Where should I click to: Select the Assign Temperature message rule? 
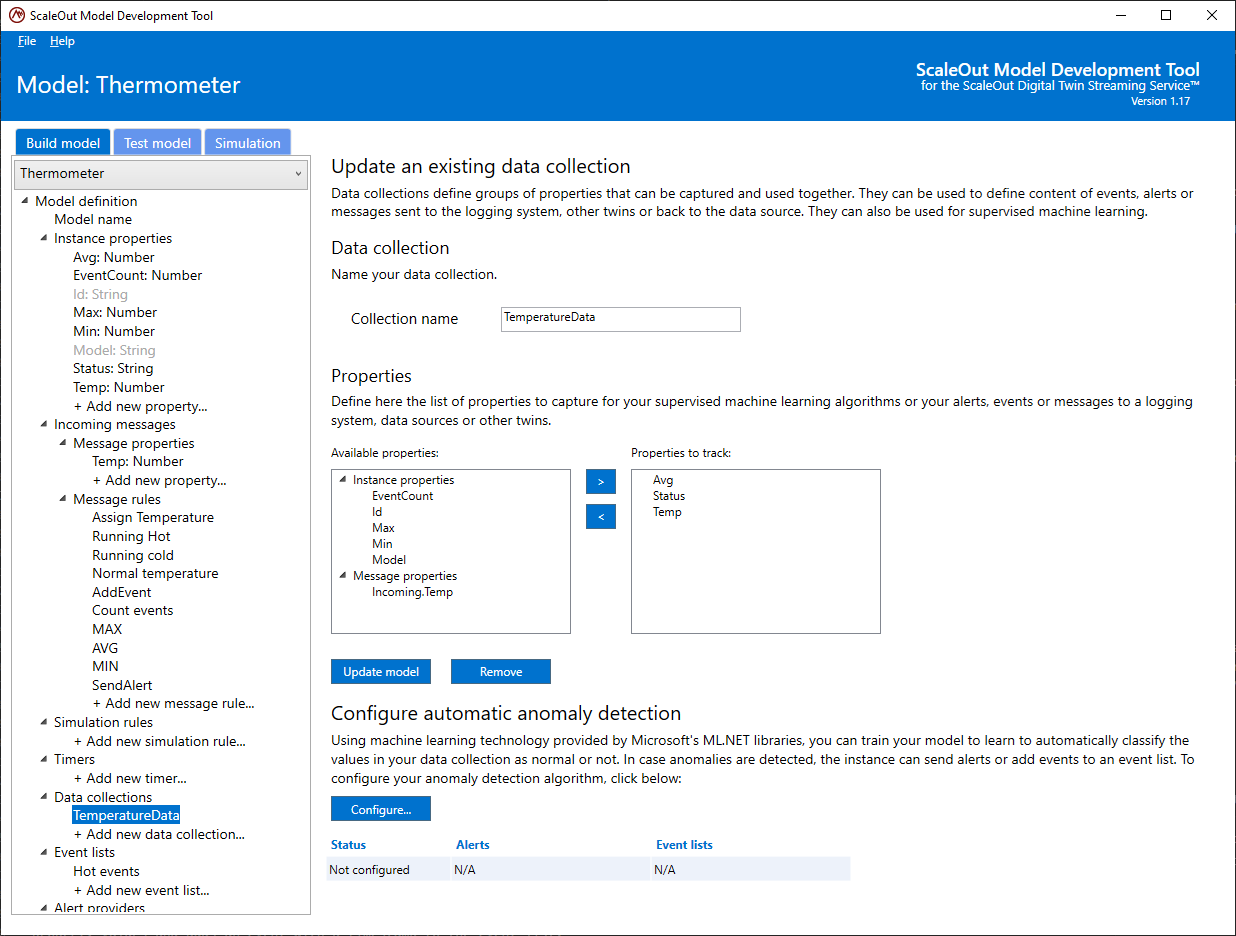(153, 517)
